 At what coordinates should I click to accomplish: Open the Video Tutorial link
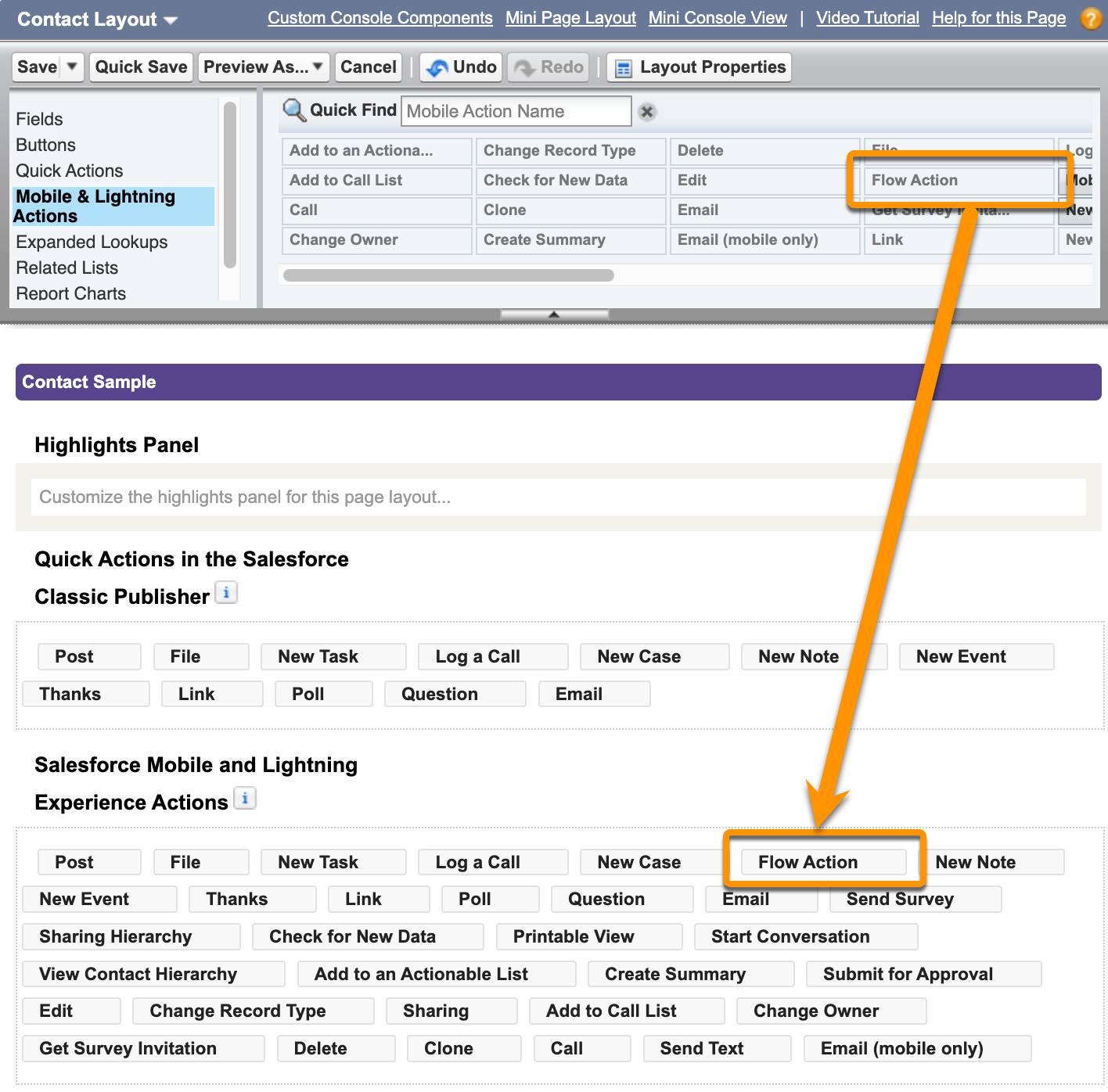tap(868, 18)
